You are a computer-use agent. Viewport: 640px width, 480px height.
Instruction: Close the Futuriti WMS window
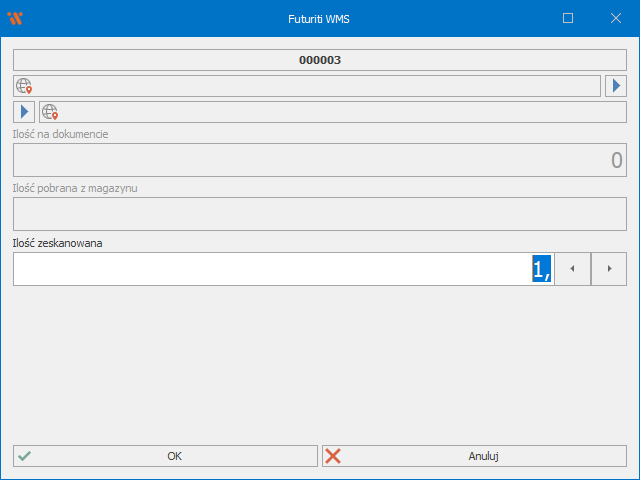click(615, 18)
